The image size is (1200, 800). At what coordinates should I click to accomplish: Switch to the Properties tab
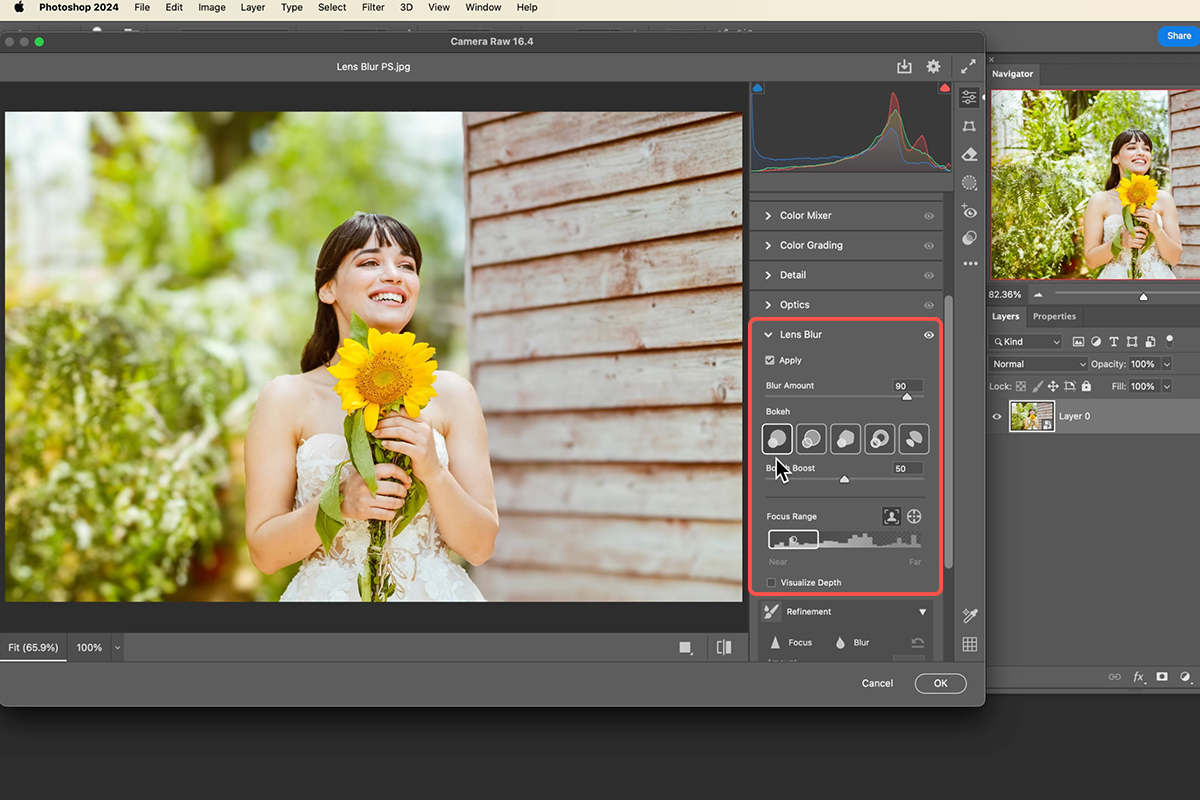1054,316
